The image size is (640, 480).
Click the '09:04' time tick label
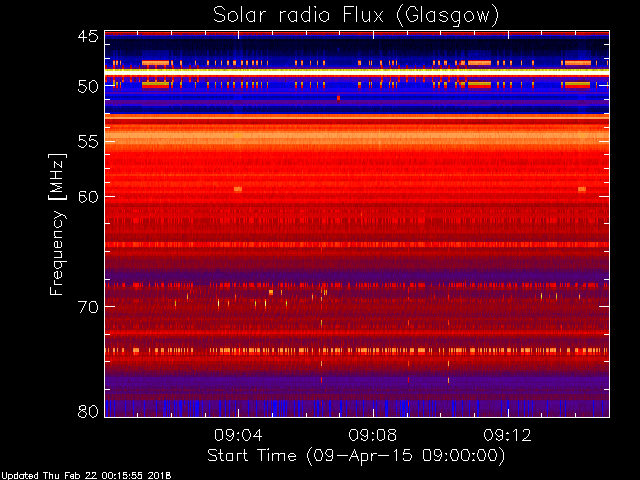pos(238,435)
